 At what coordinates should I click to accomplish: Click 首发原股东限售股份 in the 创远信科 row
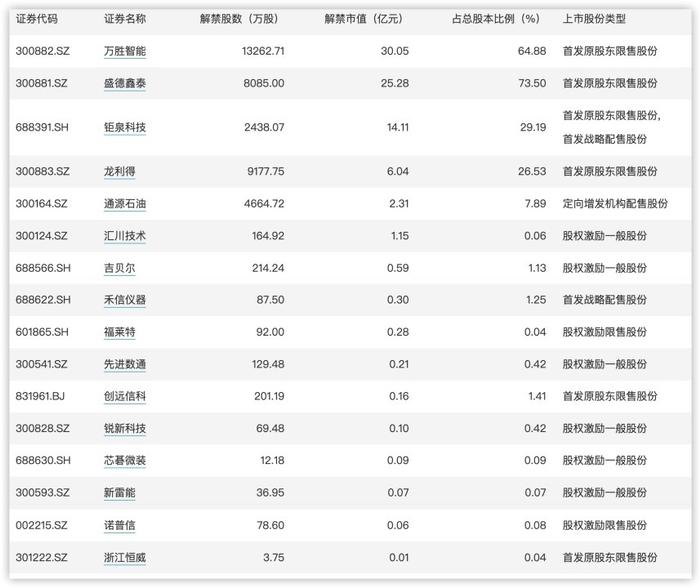point(610,396)
